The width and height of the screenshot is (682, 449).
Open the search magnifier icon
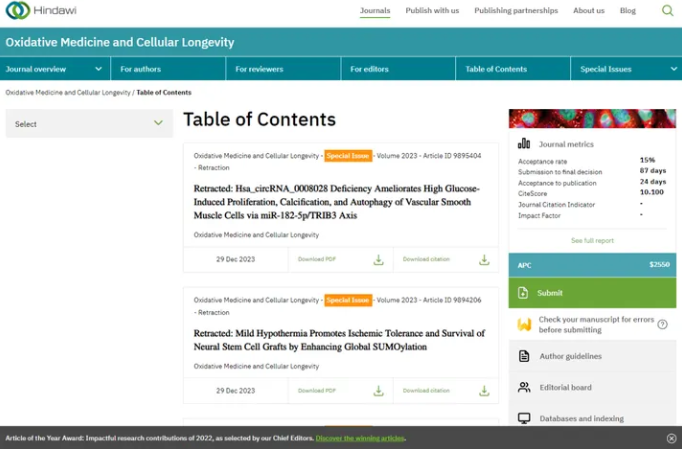(667, 10)
